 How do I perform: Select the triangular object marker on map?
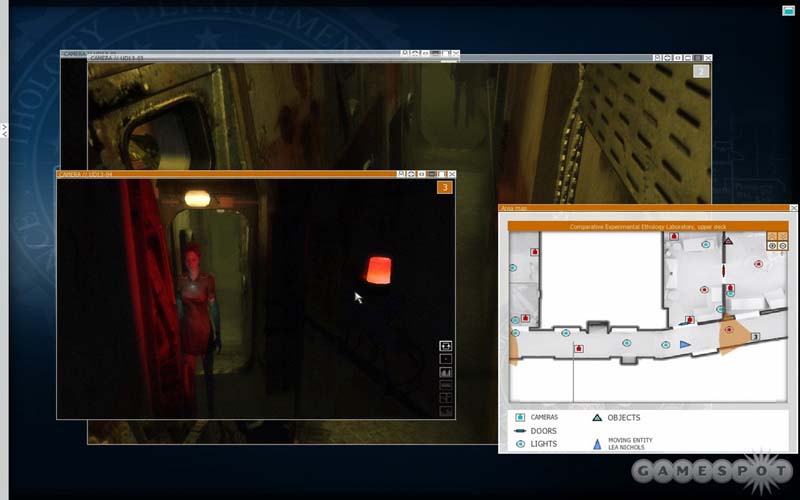(728, 241)
